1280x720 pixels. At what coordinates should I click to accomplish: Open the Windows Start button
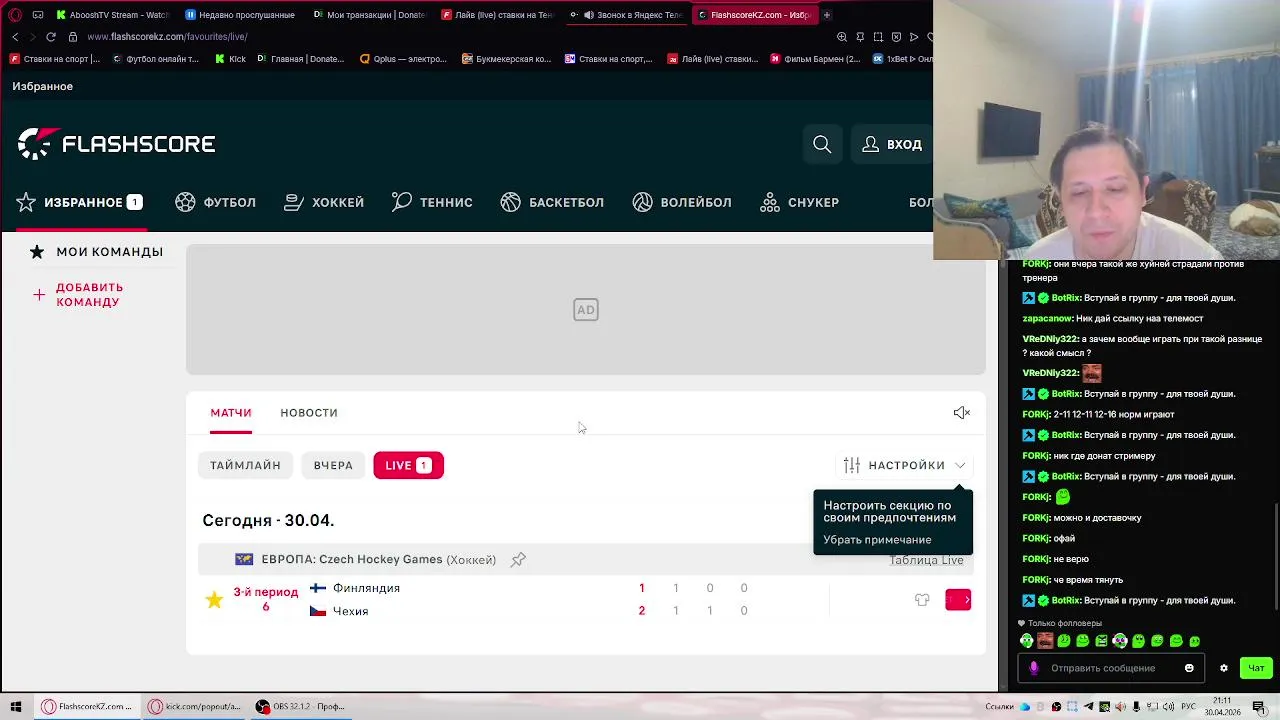point(16,706)
